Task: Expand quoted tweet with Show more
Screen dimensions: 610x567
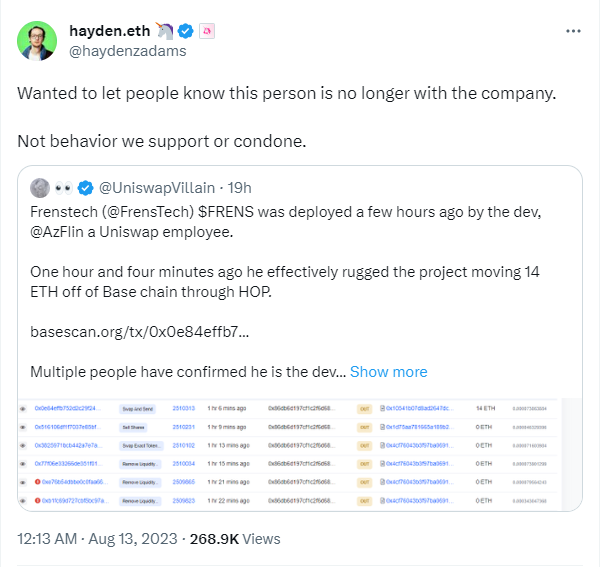Action: click(388, 371)
